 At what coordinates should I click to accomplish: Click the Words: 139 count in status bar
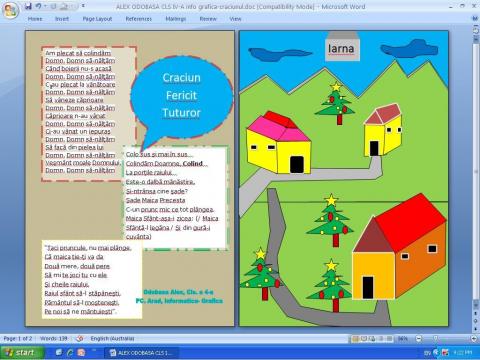click(54, 339)
